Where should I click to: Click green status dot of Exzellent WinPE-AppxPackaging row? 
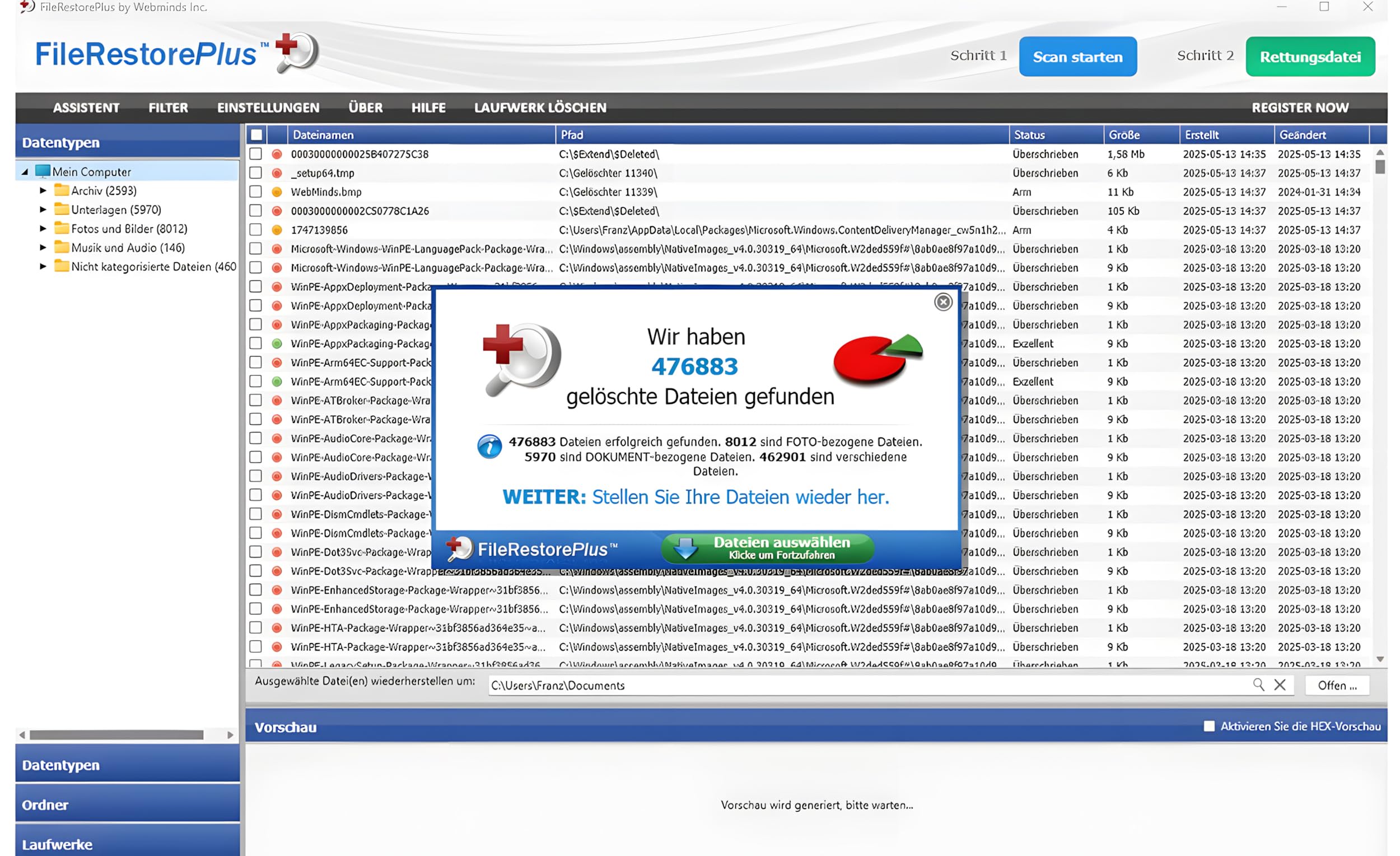click(x=277, y=343)
